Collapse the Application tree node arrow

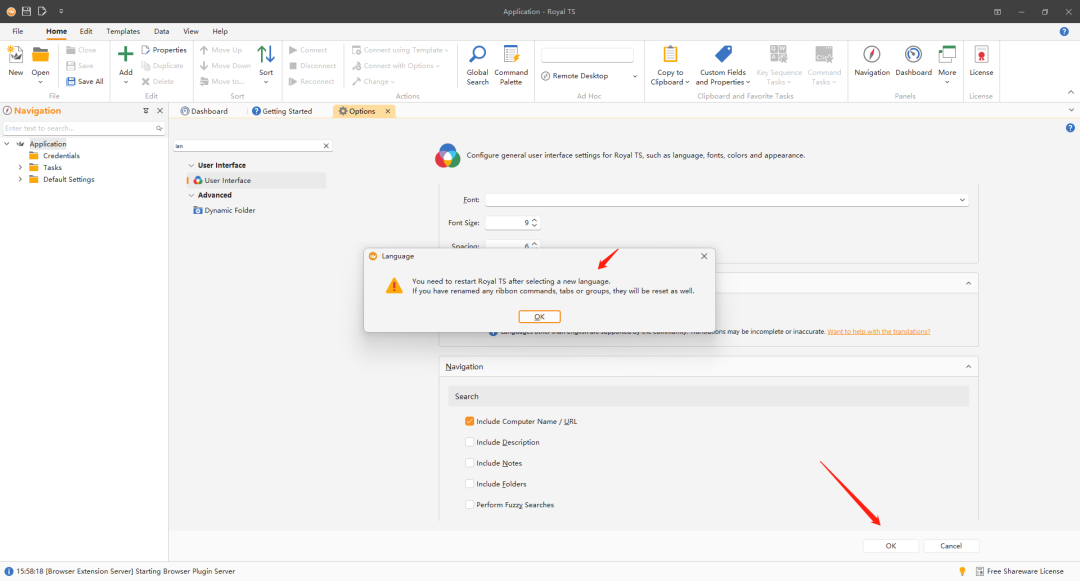(8, 145)
